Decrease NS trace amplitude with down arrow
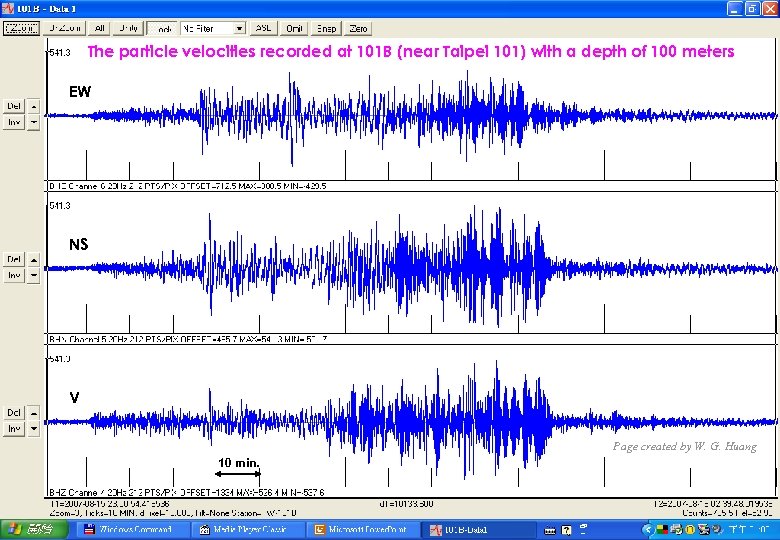The width and height of the screenshot is (780, 540). [33, 275]
